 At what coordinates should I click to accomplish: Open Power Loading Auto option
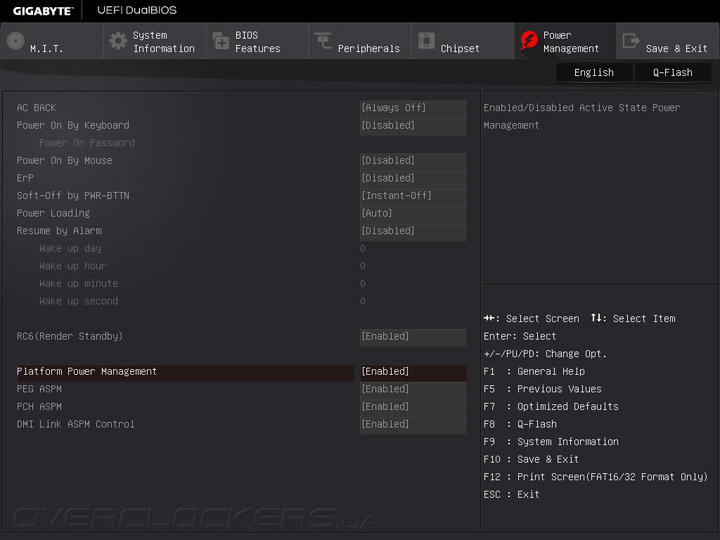[x=413, y=214]
